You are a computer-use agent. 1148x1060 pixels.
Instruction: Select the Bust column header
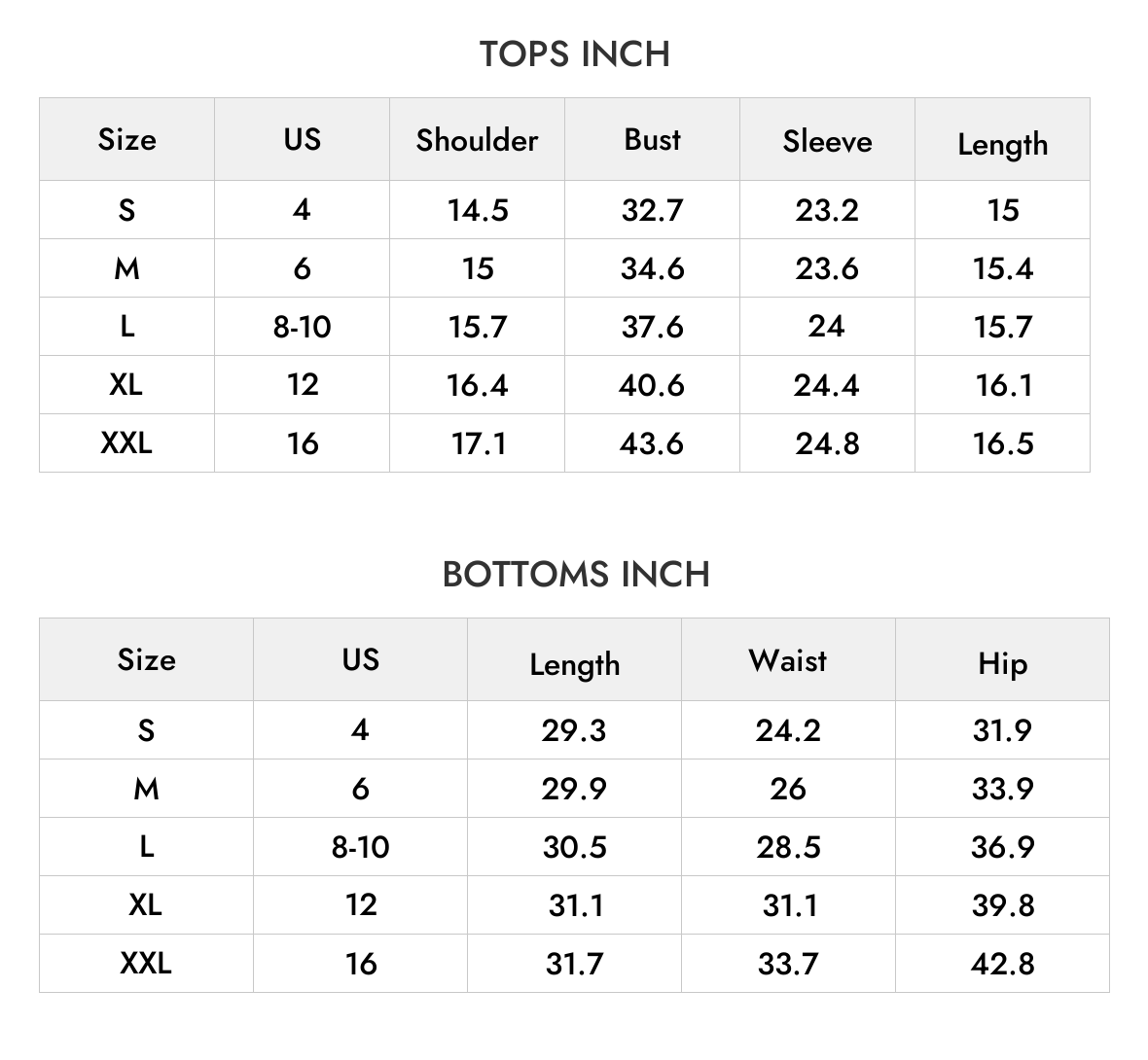[x=653, y=139]
